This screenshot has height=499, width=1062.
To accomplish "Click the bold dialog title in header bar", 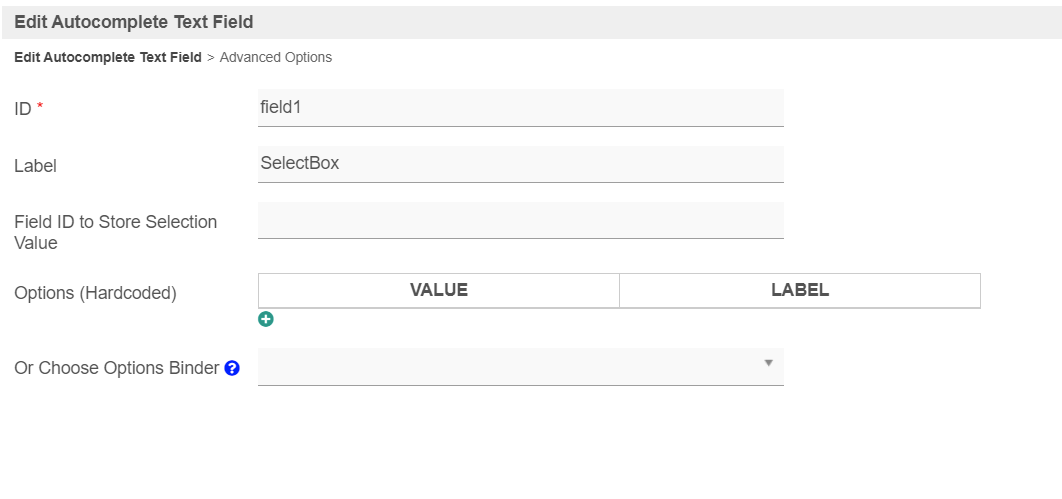I will [x=134, y=21].
